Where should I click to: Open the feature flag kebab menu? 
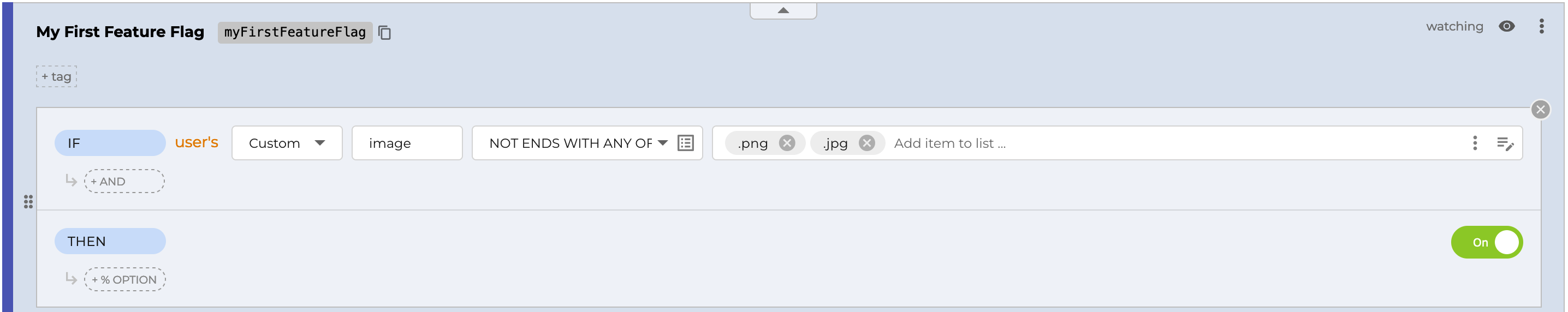point(1541,26)
